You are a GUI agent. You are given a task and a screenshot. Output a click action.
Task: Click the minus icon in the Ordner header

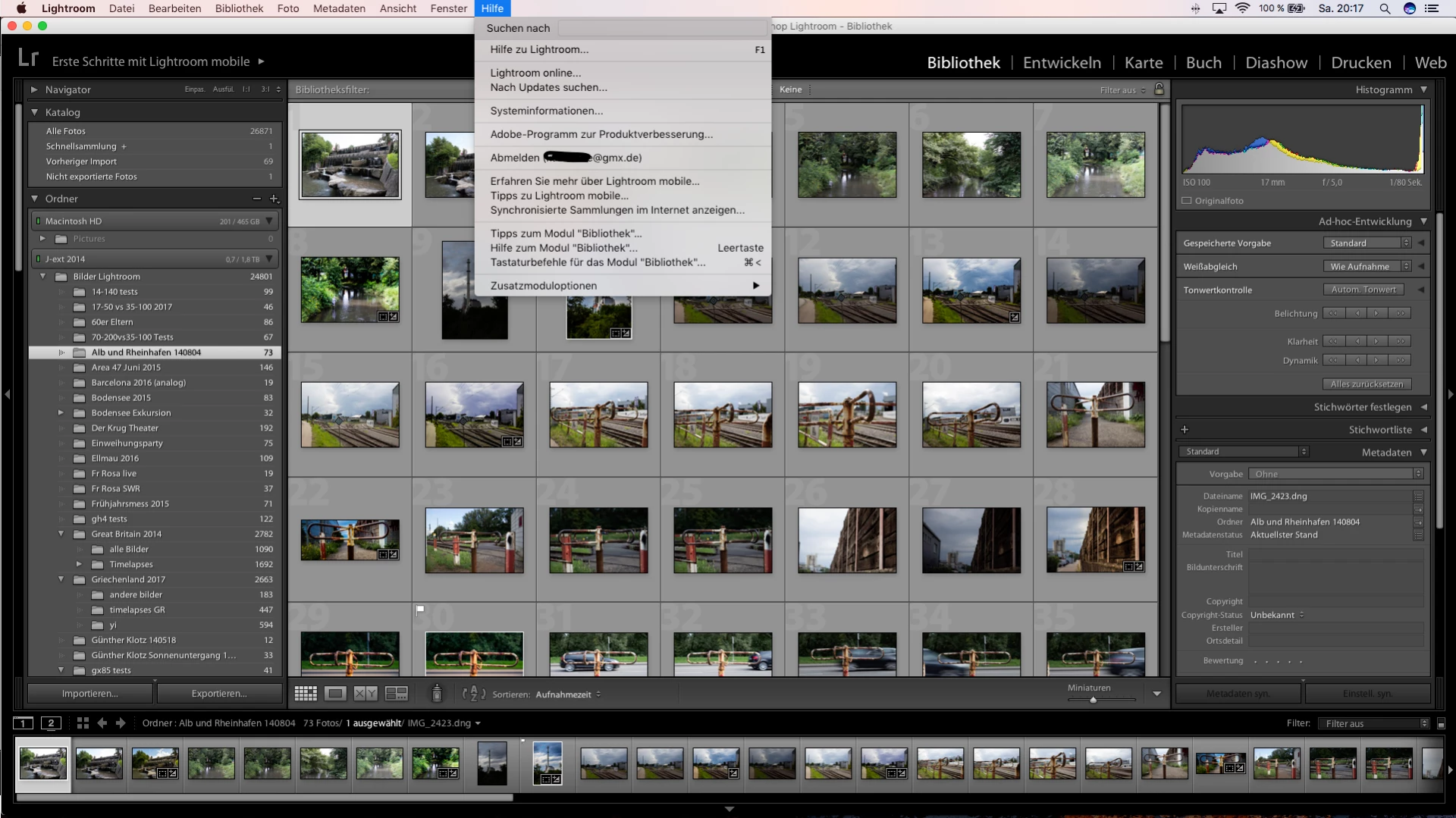point(257,199)
